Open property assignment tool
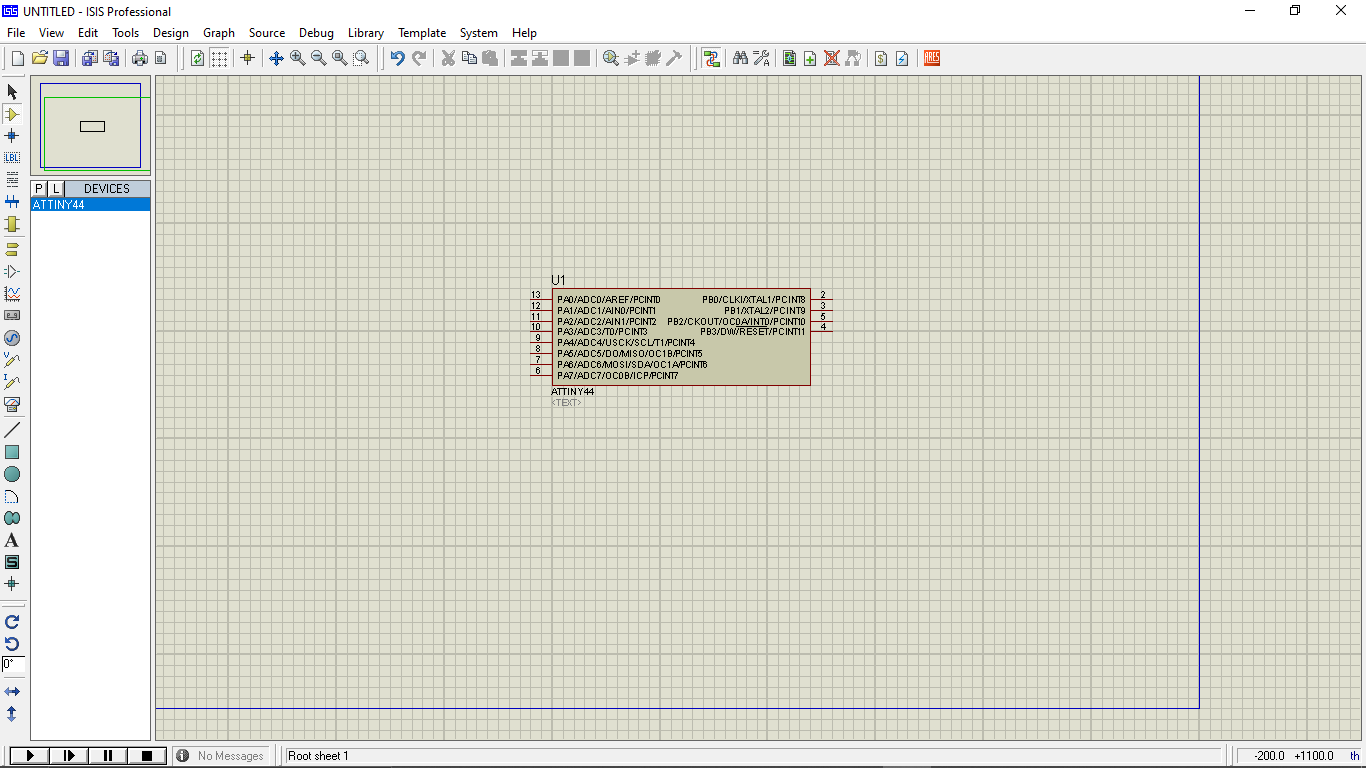The width and height of the screenshot is (1366, 768). pyautogui.click(x=762, y=58)
